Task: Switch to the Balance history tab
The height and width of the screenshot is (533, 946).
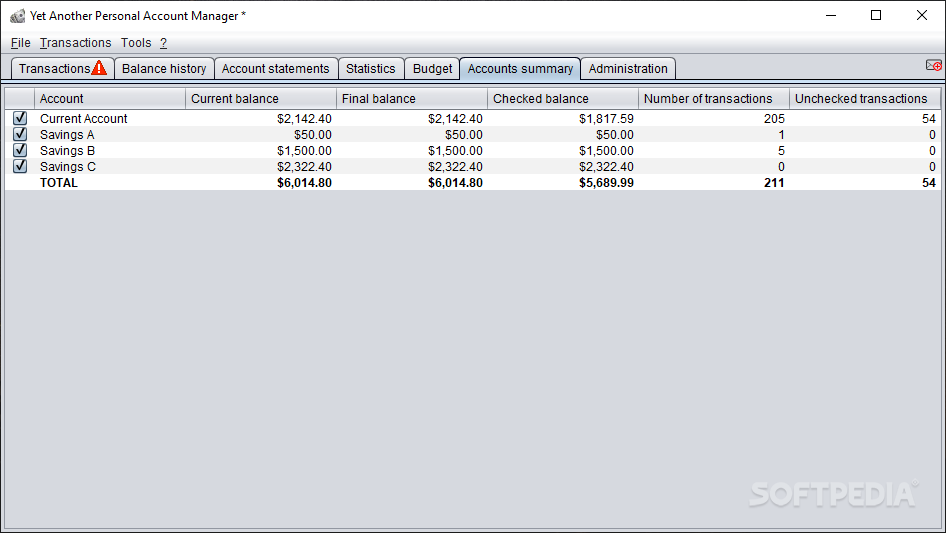Action: point(164,69)
